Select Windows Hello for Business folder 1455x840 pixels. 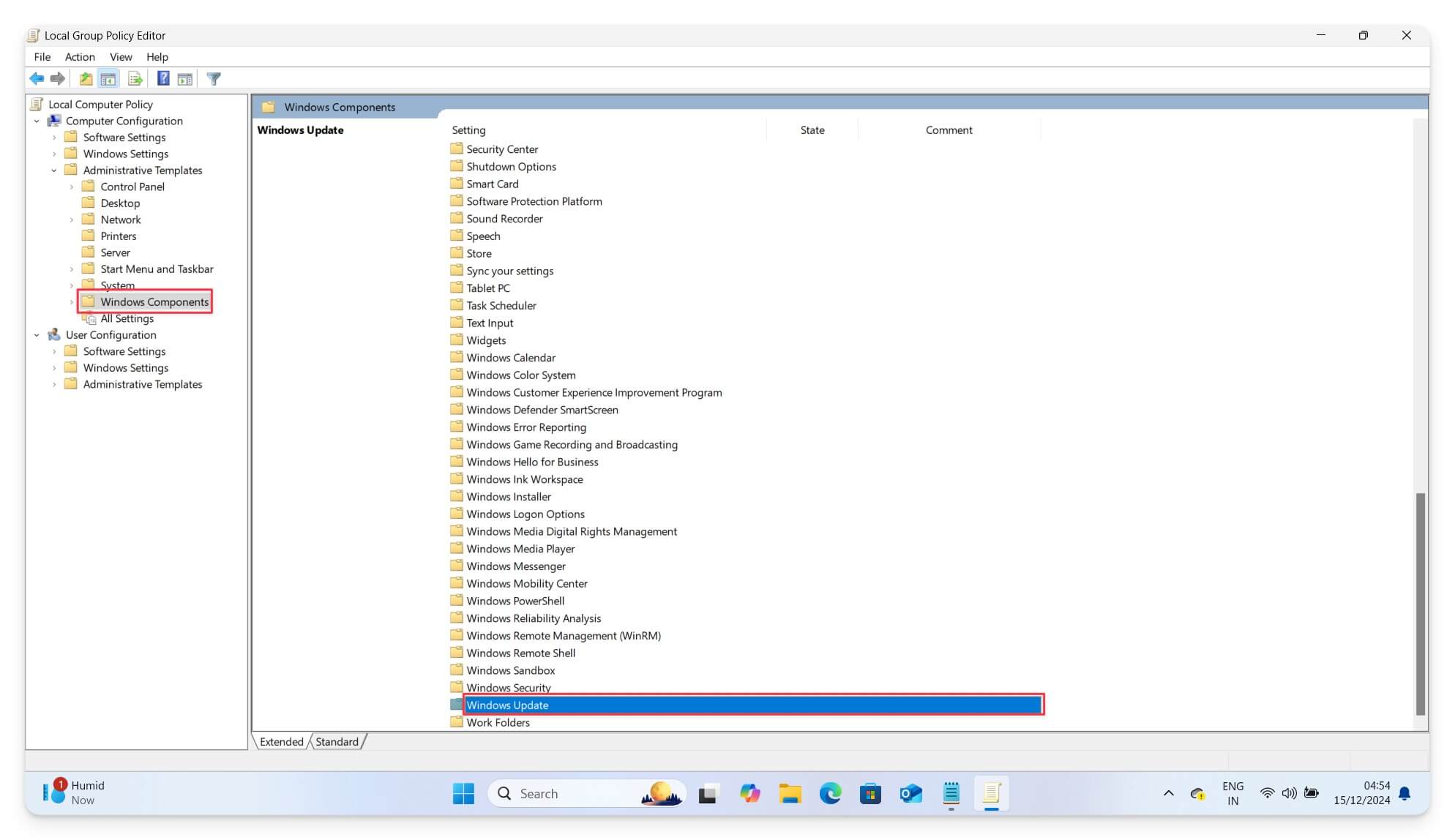coord(532,462)
